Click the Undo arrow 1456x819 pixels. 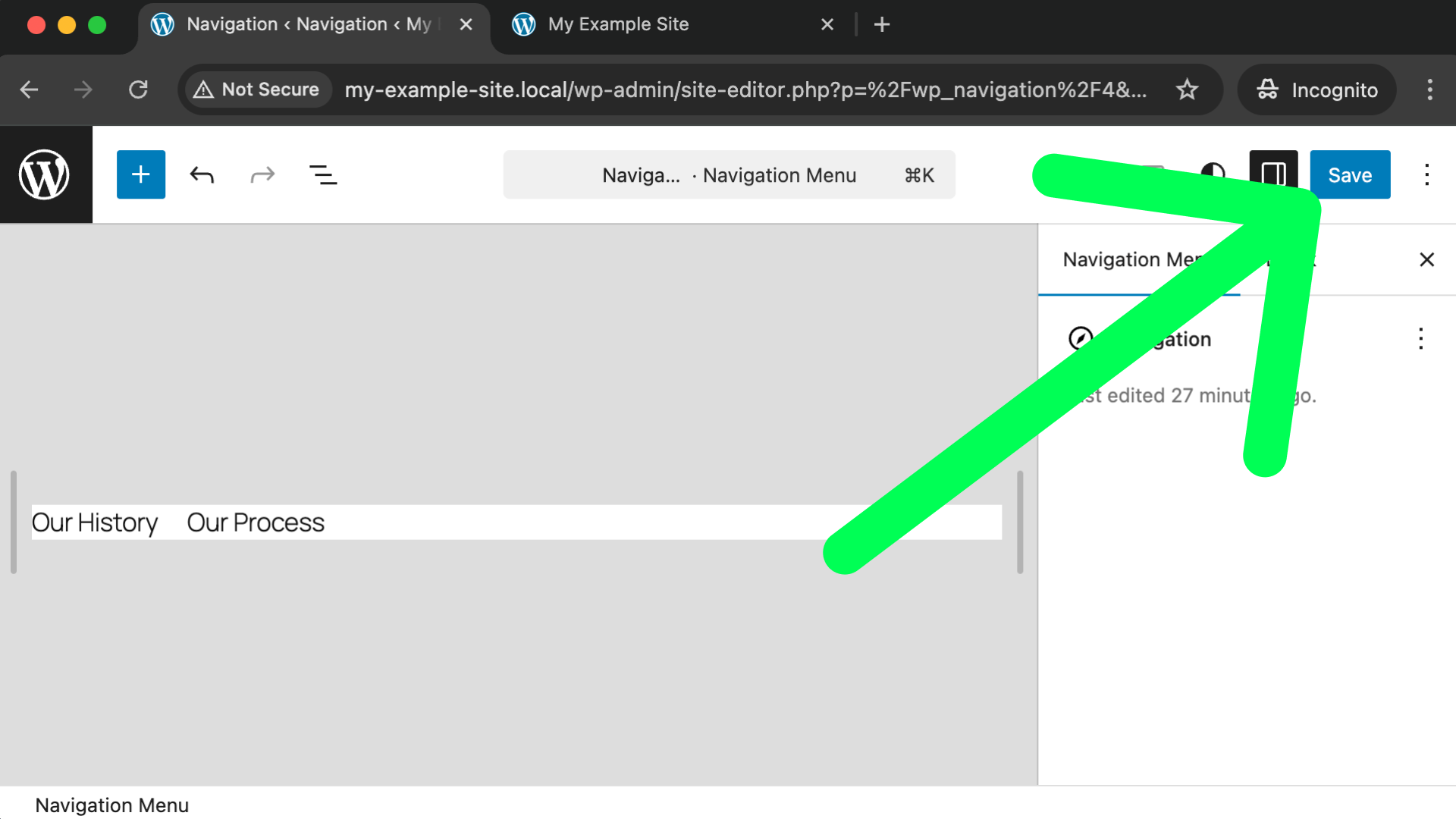click(202, 175)
